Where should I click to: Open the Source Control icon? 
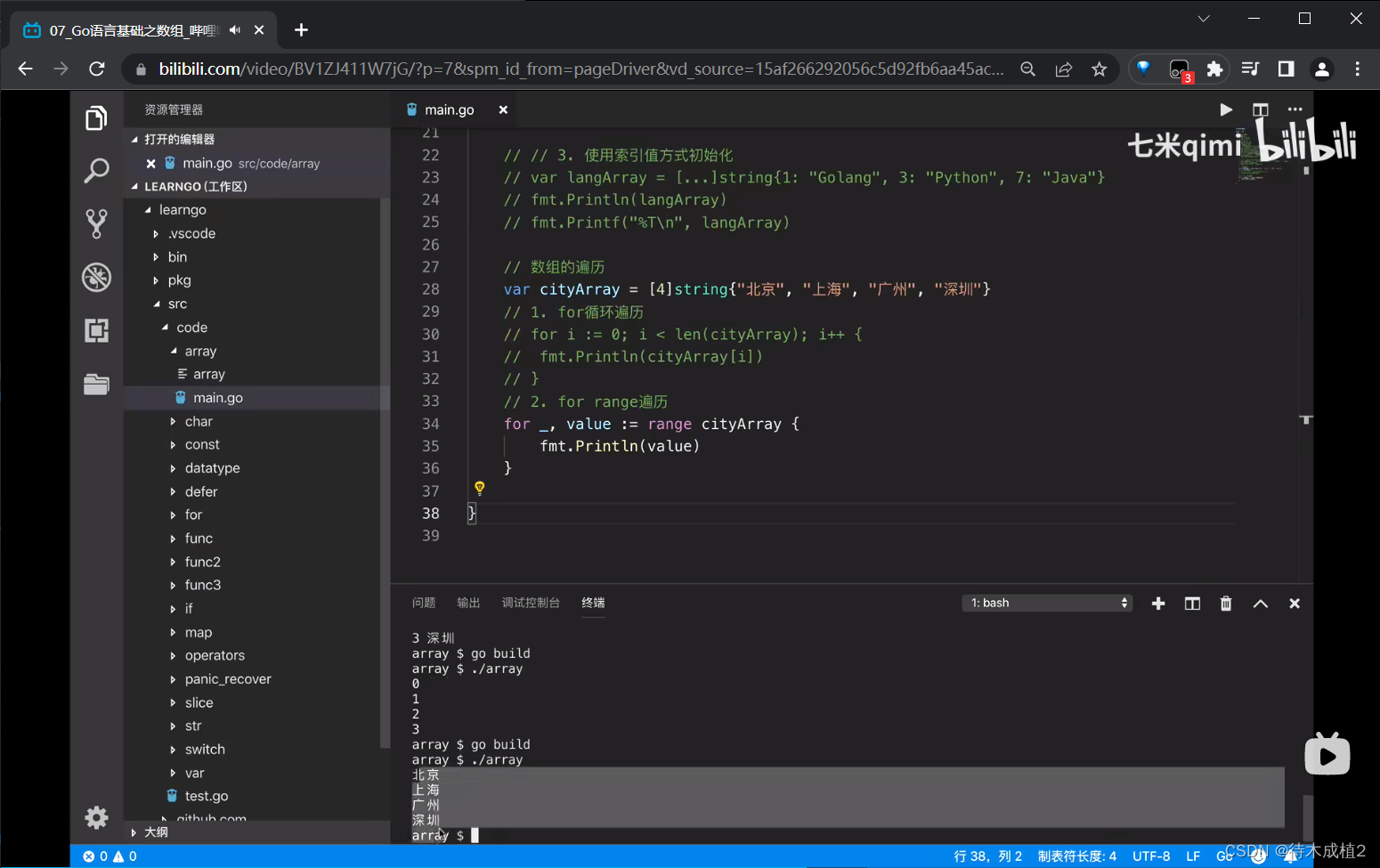96,223
